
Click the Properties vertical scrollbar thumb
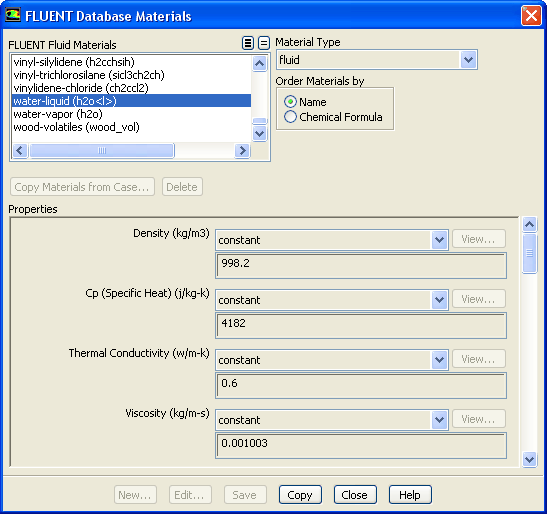point(530,253)
